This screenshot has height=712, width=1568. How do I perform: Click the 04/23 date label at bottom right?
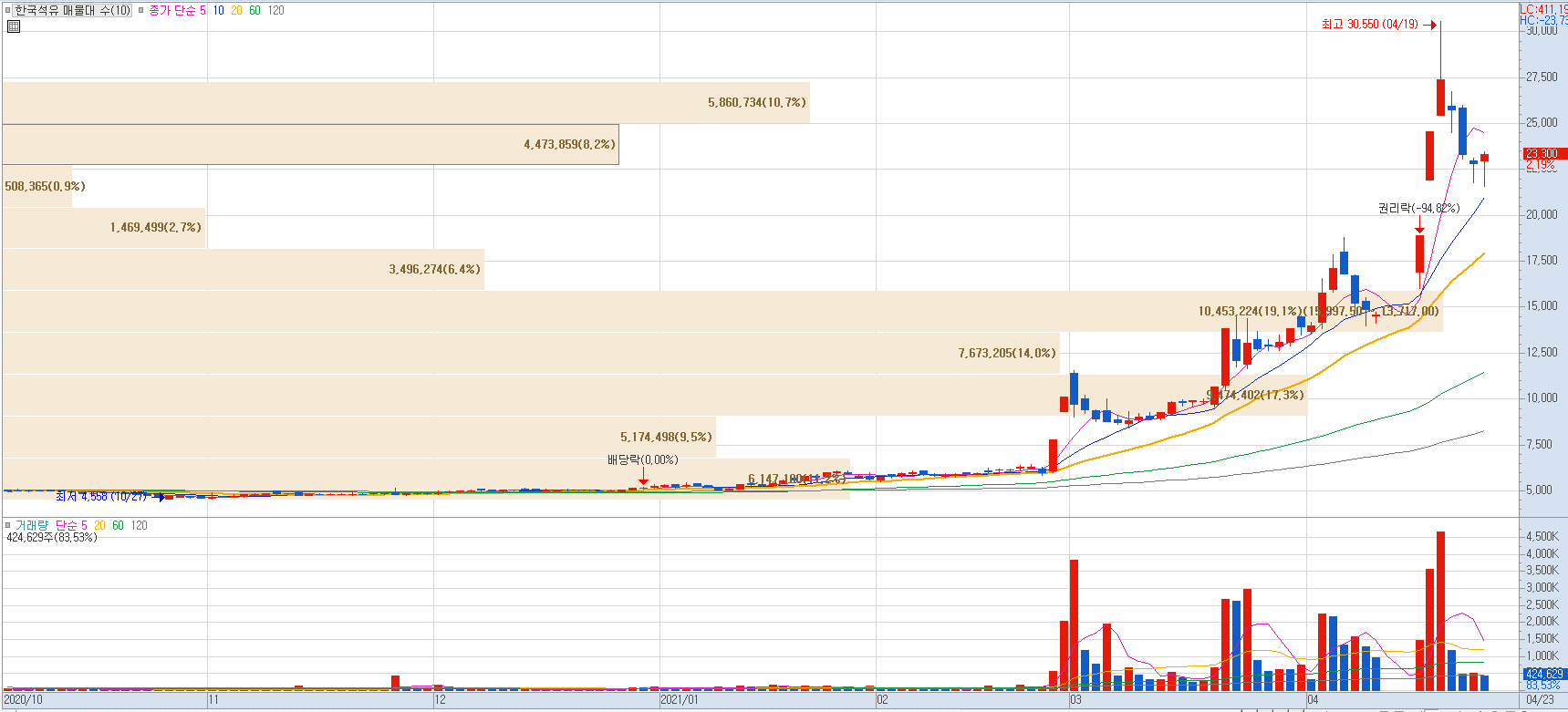[1540, 700]
